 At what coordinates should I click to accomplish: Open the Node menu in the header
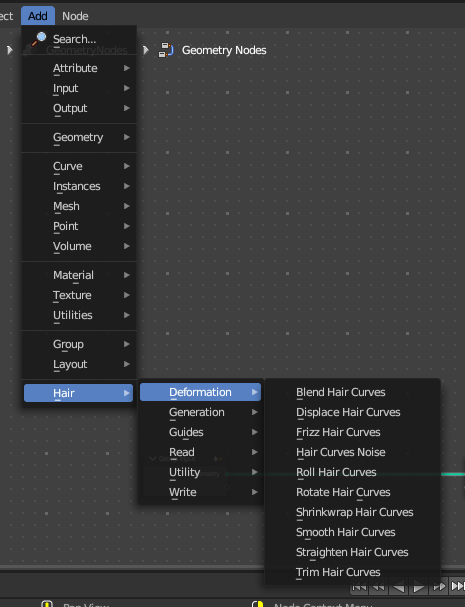click(x=75, y=16)
